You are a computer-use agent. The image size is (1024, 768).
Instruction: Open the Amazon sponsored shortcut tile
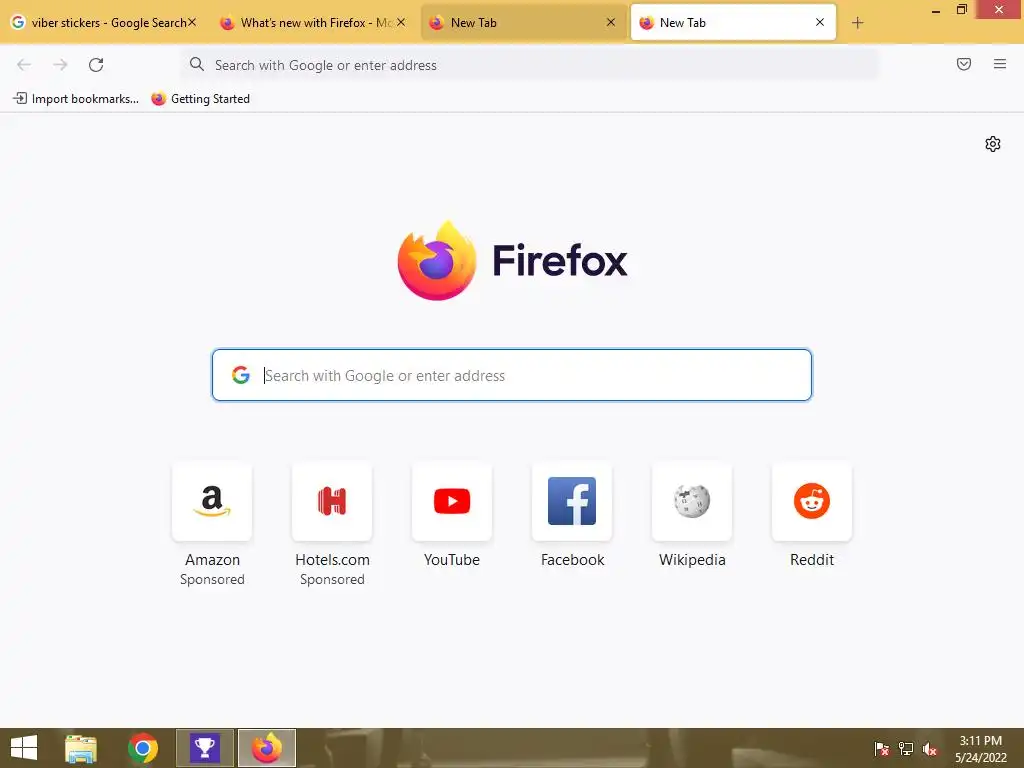[x=212, y=502]
